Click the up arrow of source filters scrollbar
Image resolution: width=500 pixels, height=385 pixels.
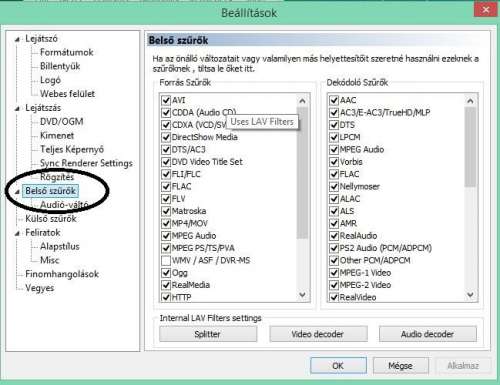click(x=302, y=101)
